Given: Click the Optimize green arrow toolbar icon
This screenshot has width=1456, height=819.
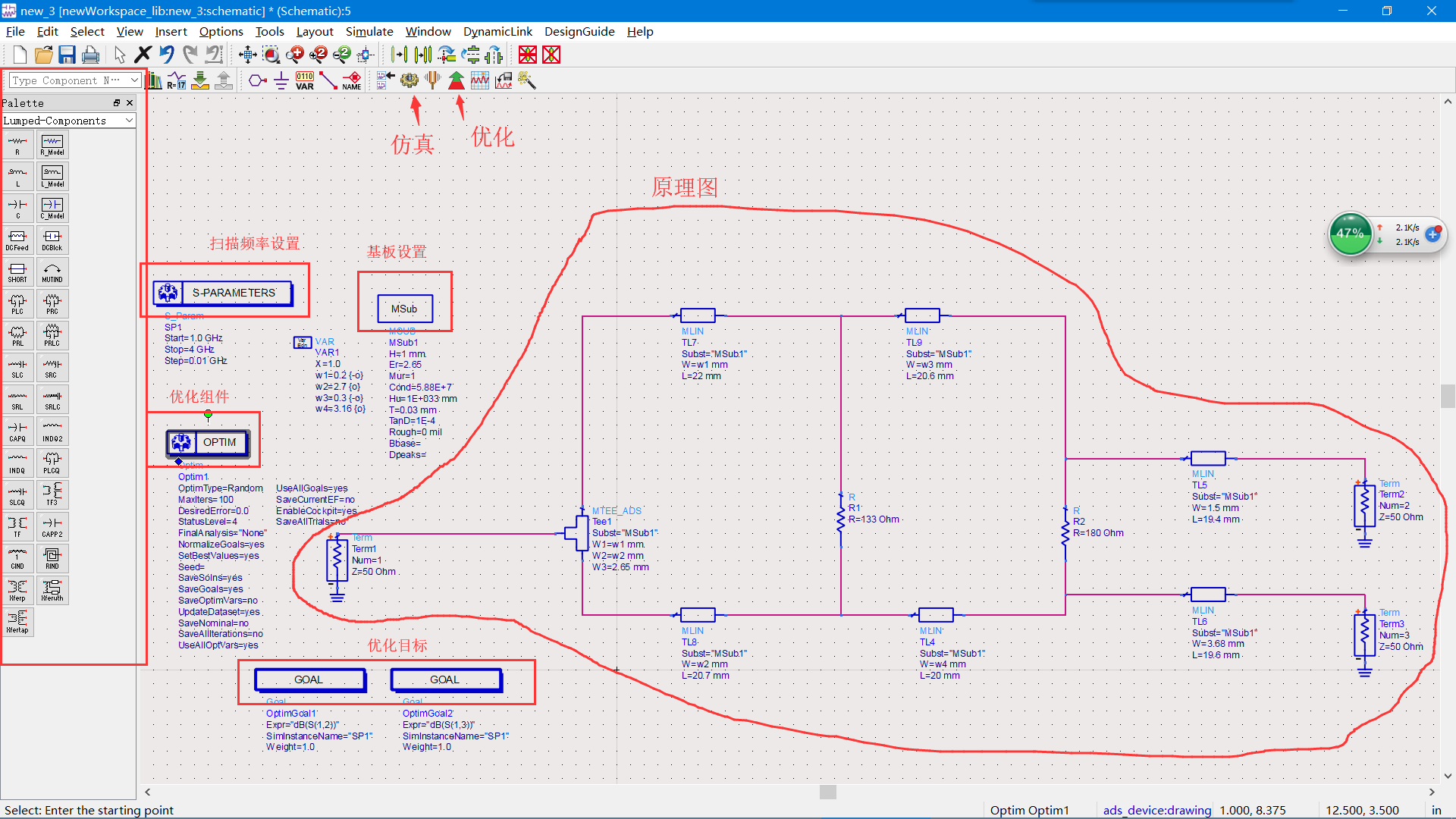Looking at the screenshot, I should click(456, 80).
